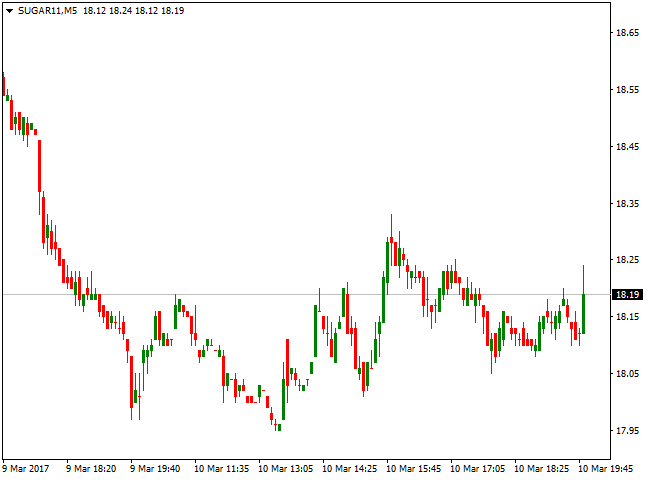Click the SUGAR11,M5 chart title text
650x480 pixels.
coord(48,11)
